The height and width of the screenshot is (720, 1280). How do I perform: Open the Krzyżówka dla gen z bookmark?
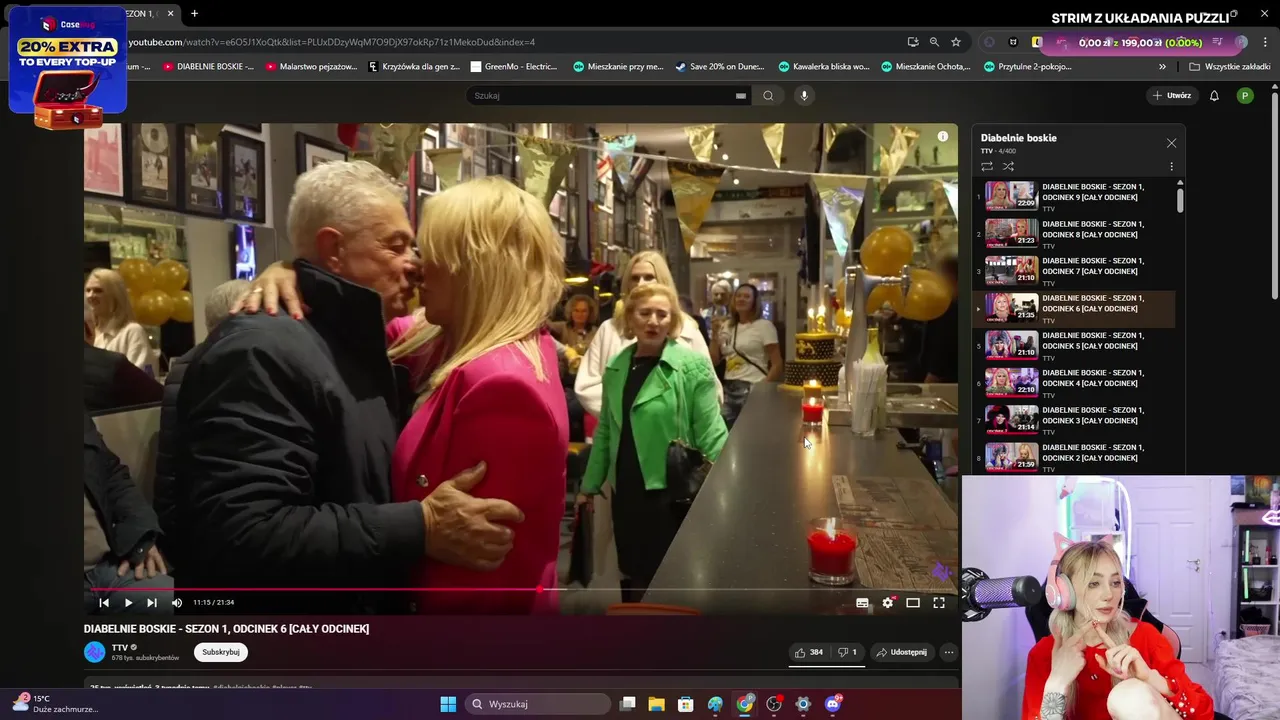coord(414,67)
